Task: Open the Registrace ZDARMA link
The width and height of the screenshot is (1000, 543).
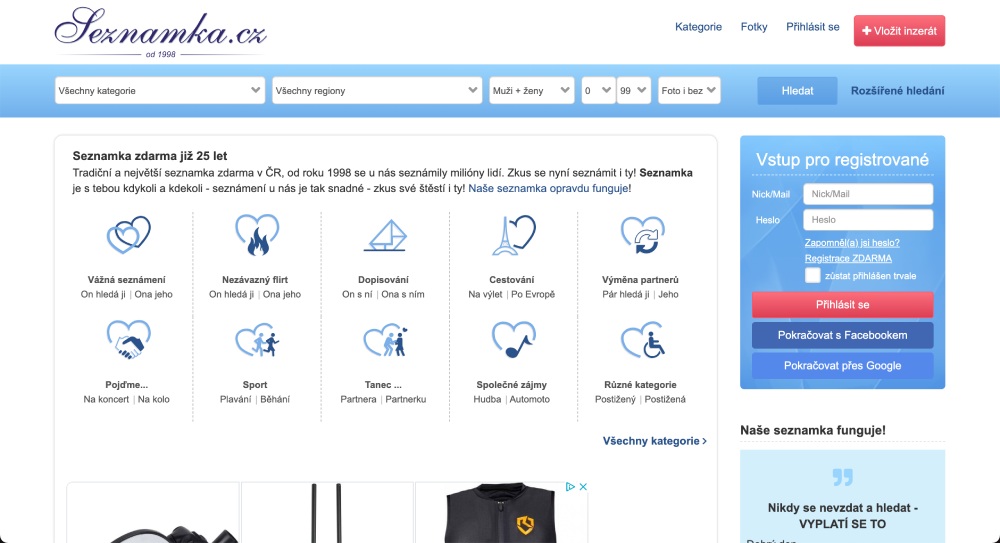Action: 848,258
